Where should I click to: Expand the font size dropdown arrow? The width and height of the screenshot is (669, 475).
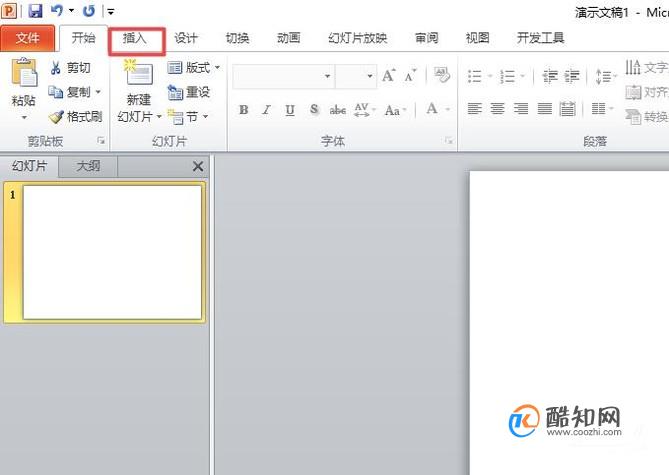(369, 76)
